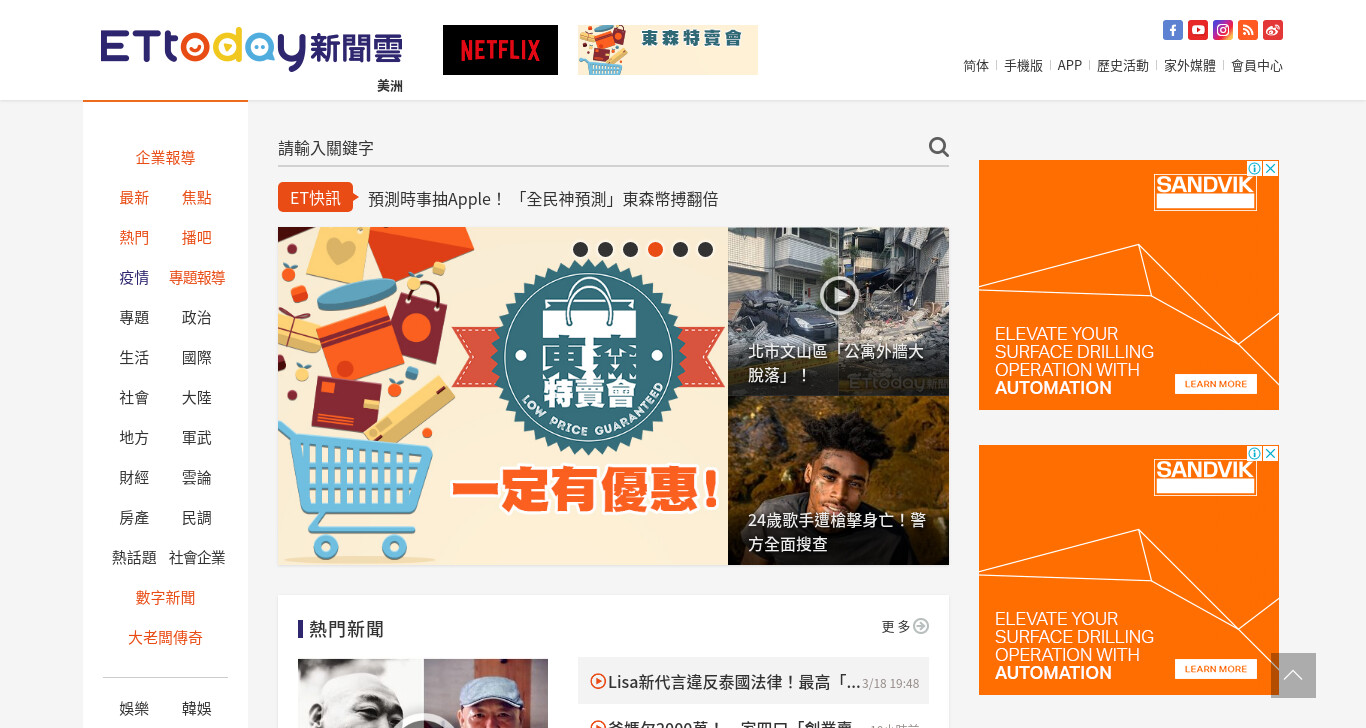1366x728 pixels.
Task: Open the Weibo social icon
Action: pyautogui.click(x=1273, y=30)
